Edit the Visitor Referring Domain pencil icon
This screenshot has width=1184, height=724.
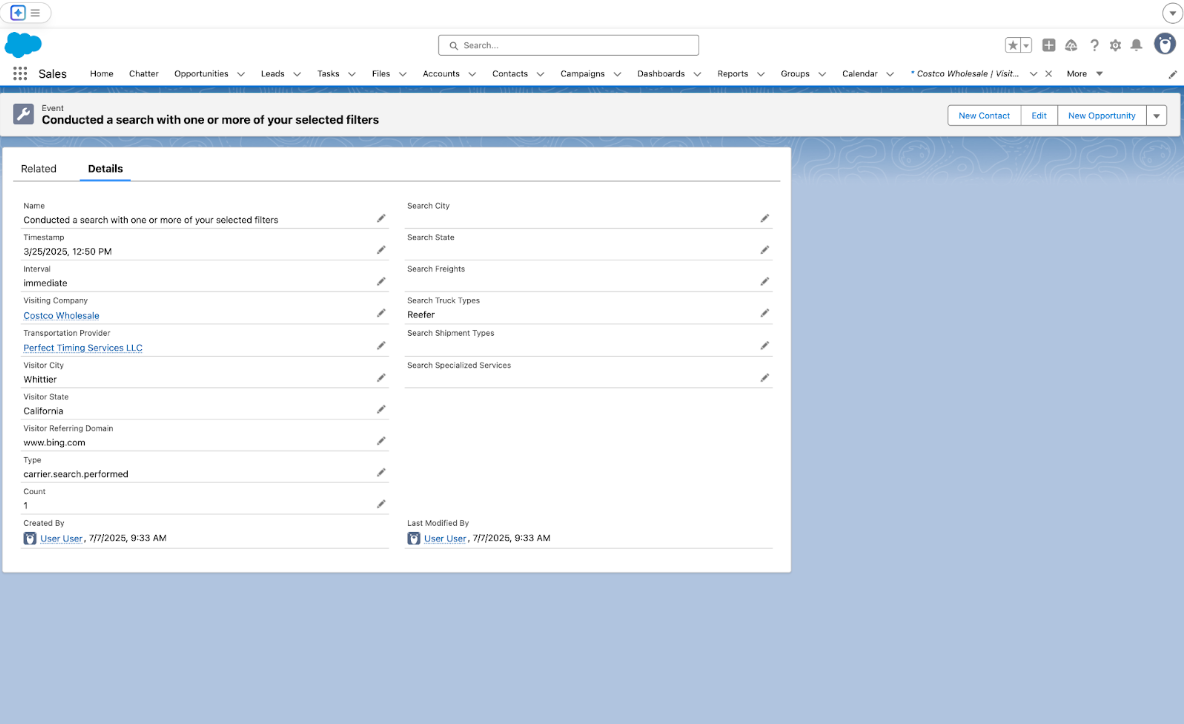coord(381,441)
